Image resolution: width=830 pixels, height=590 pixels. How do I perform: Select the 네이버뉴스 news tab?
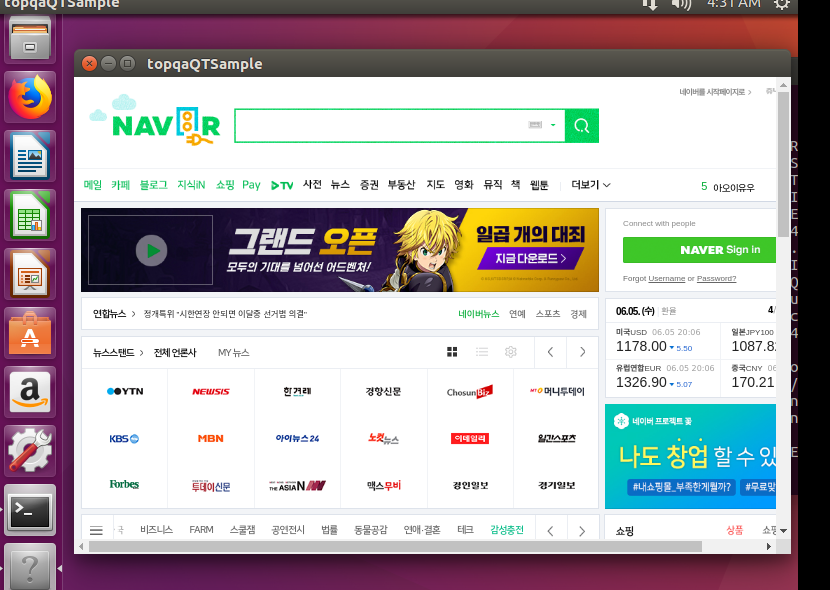[x=479, y=314]
